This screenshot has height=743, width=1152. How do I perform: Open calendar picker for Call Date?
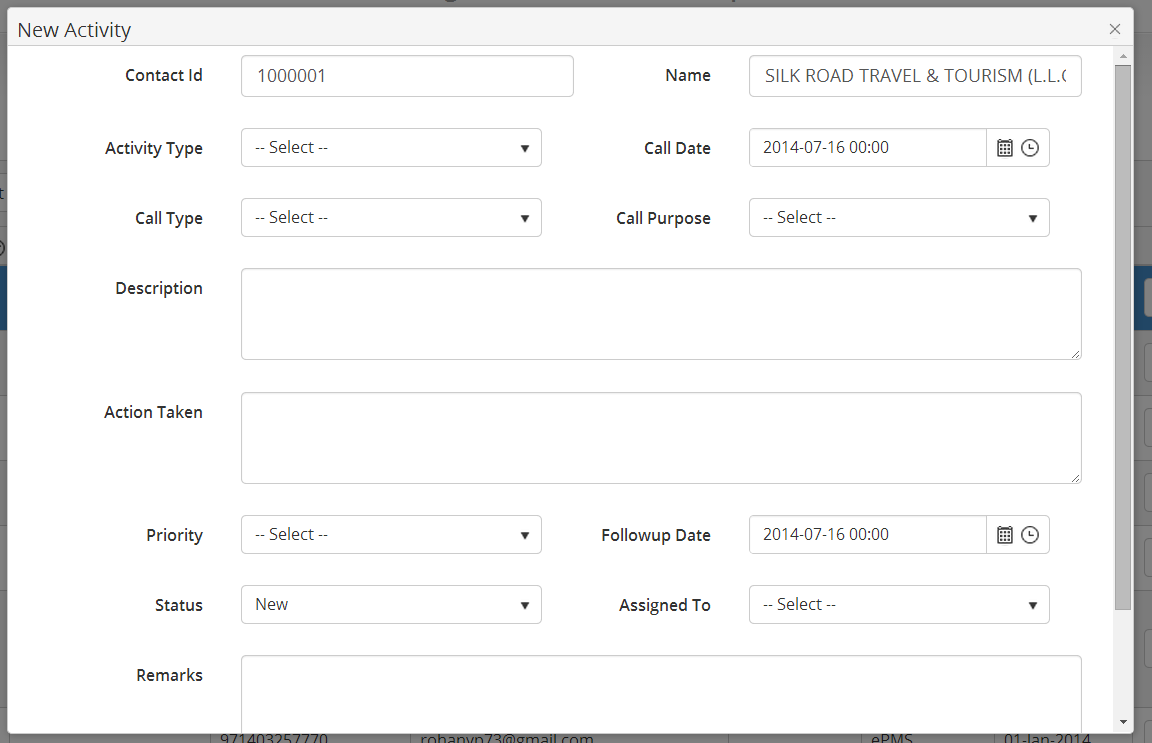pyautogui.click(x=1005, y=148)
